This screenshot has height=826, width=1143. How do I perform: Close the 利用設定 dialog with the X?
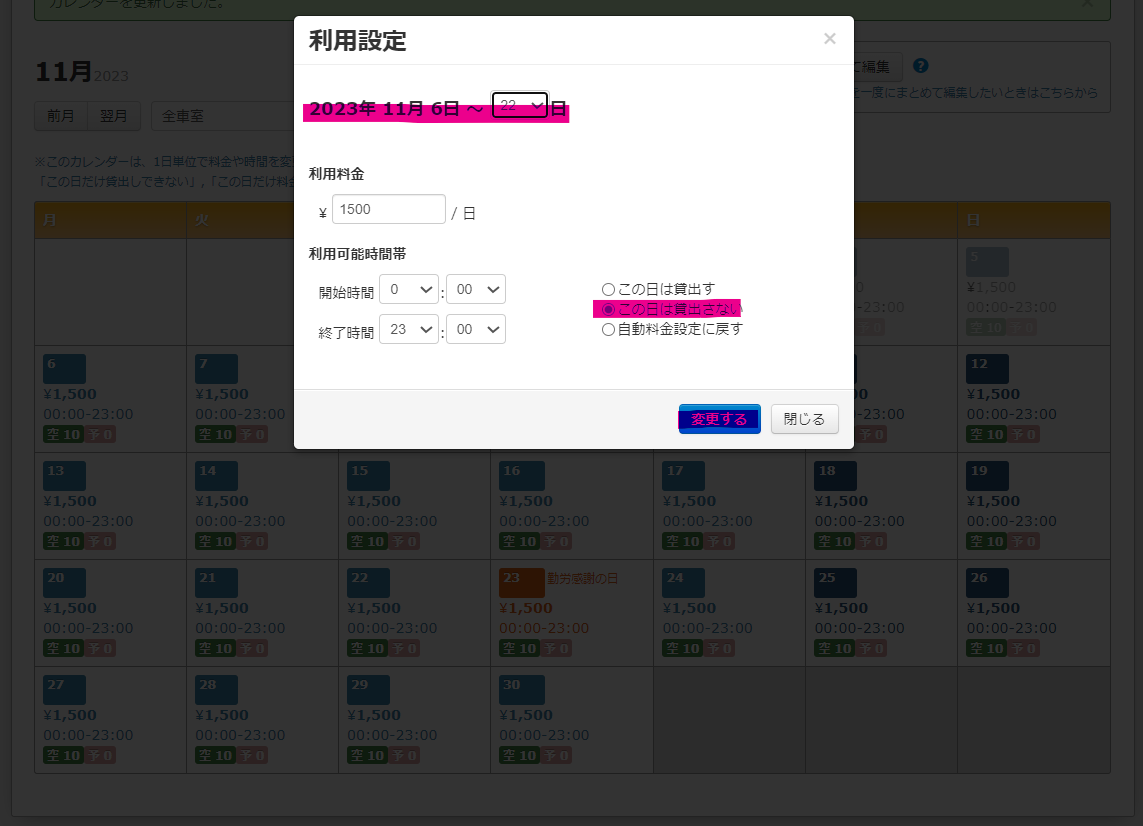[830, 39]
